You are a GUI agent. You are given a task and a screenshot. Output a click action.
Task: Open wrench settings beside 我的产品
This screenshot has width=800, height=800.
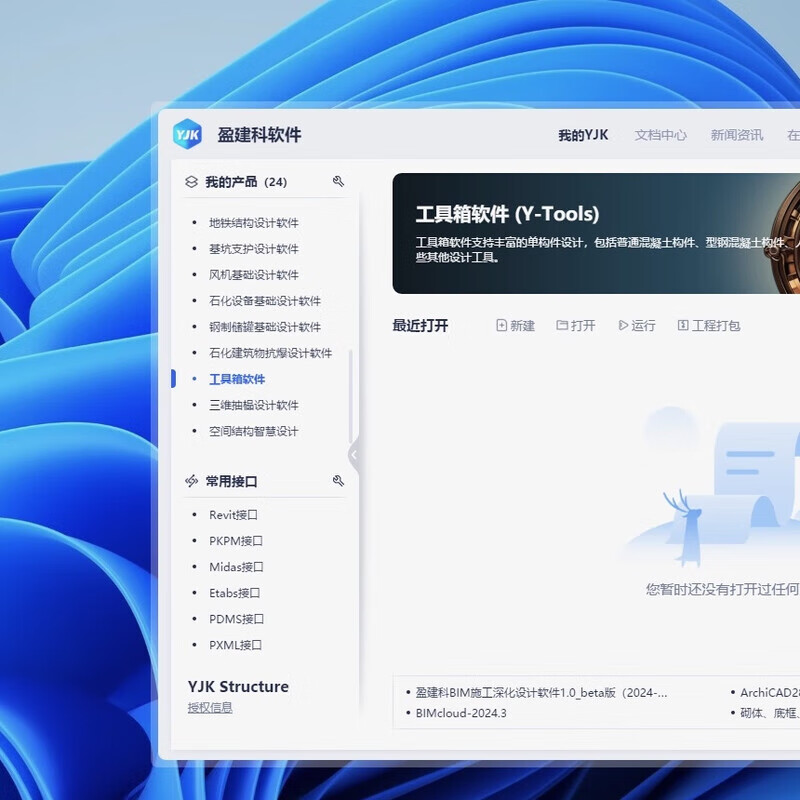coord(338,182)
